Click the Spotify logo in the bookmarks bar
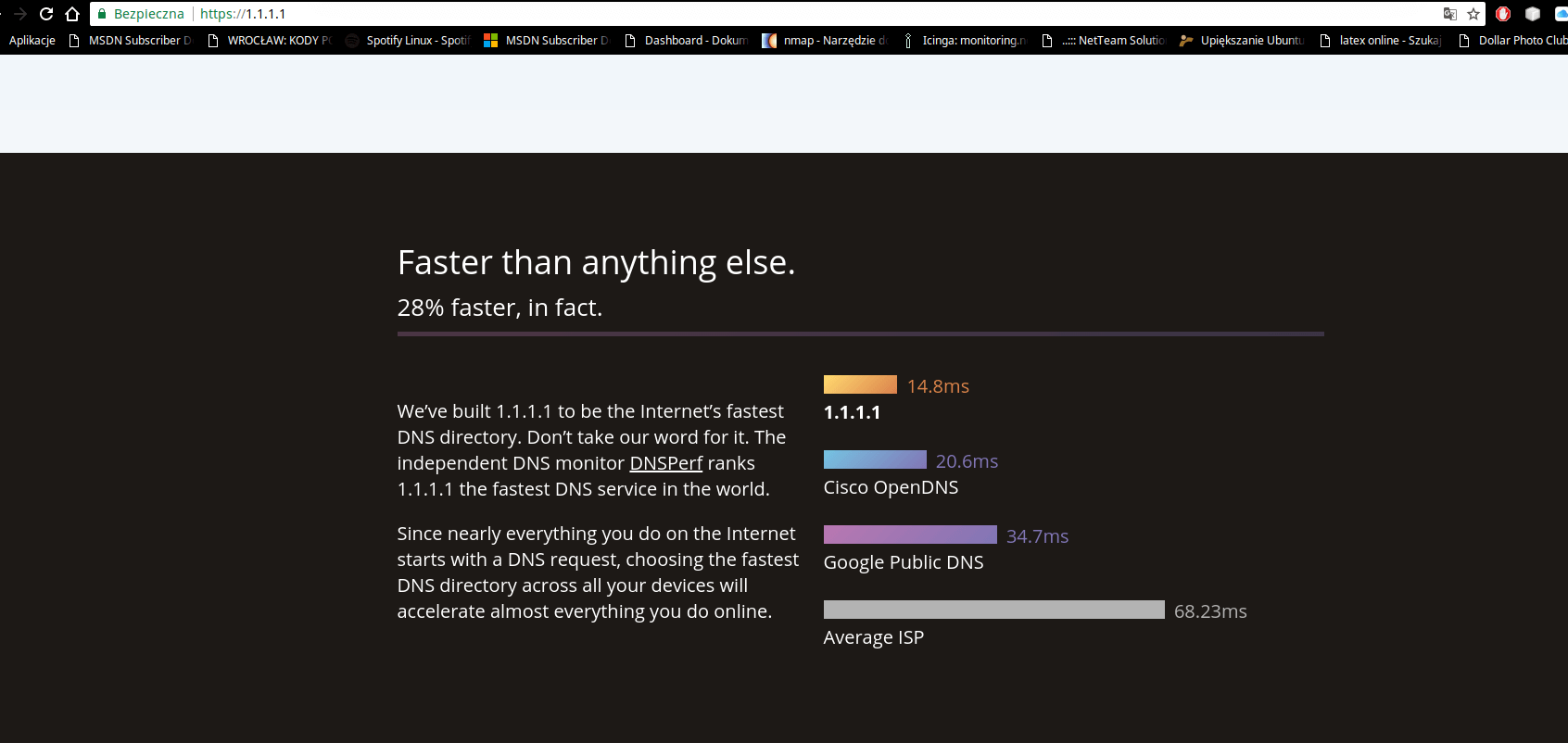Image resolution: width=1568 pixels, height=755 pixels. 352,41
